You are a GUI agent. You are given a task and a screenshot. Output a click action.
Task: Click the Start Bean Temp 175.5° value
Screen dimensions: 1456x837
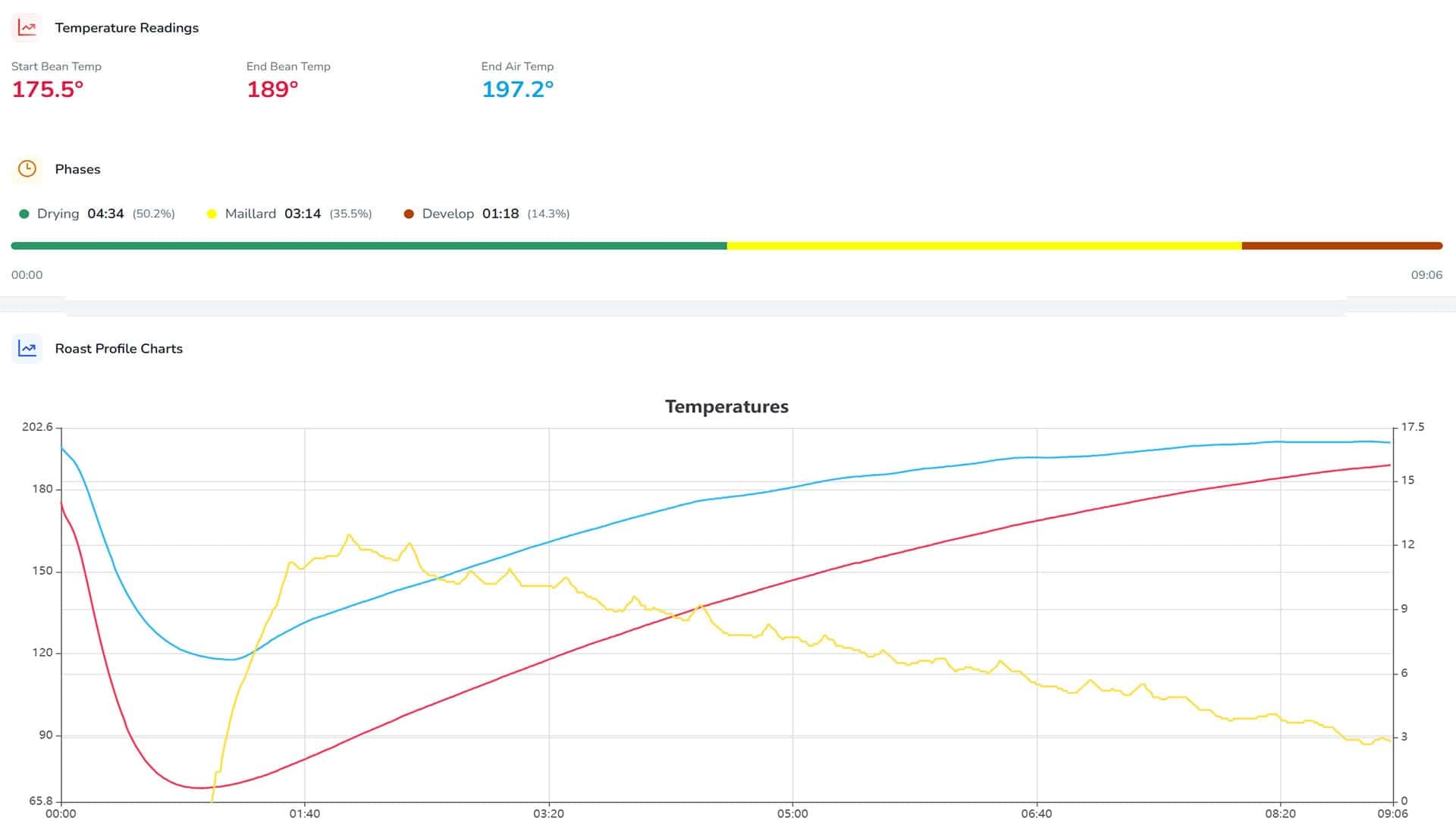tap(48, 89)
